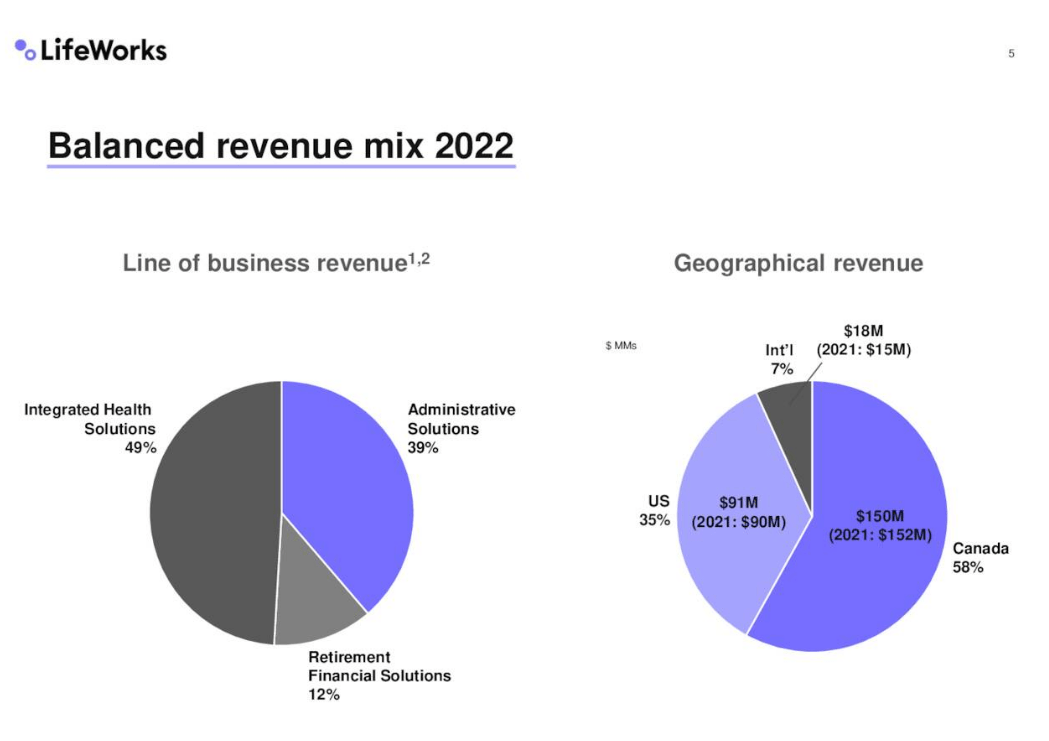Click the Geographical revenue heading
This screenshot has height=741, width=1049.
[x=798, y=263]
